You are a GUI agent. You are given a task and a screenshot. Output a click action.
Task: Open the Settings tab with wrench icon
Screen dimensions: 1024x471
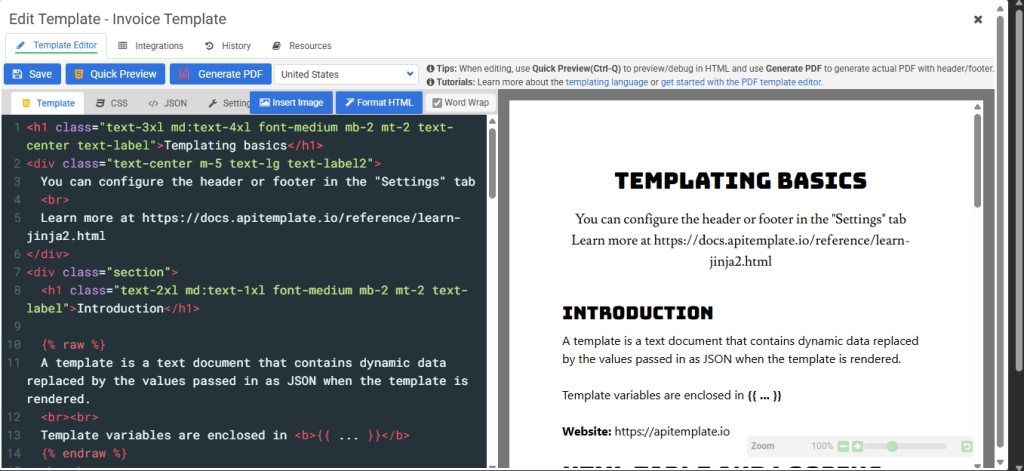point(230,103)
